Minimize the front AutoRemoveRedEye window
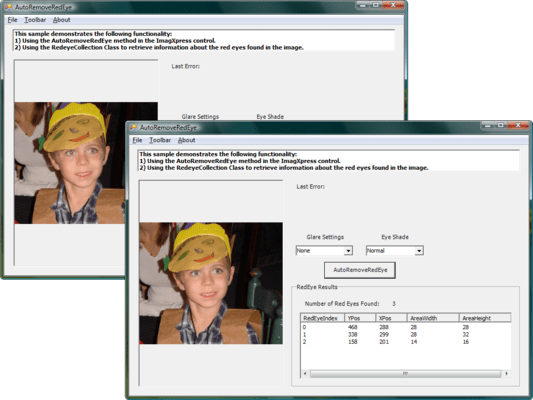 point(487,125)
